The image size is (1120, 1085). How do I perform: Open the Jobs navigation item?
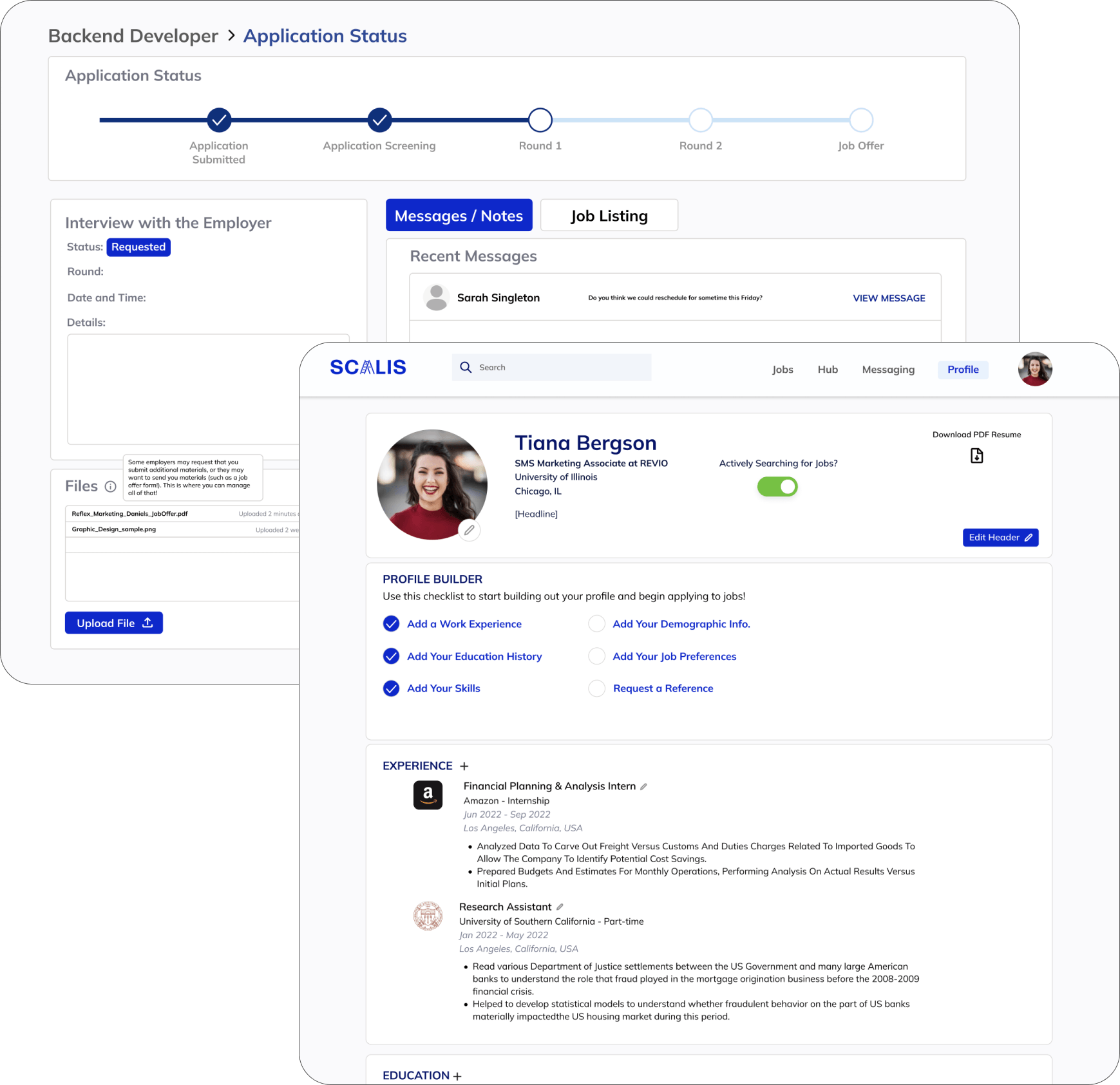click(783, 370)
